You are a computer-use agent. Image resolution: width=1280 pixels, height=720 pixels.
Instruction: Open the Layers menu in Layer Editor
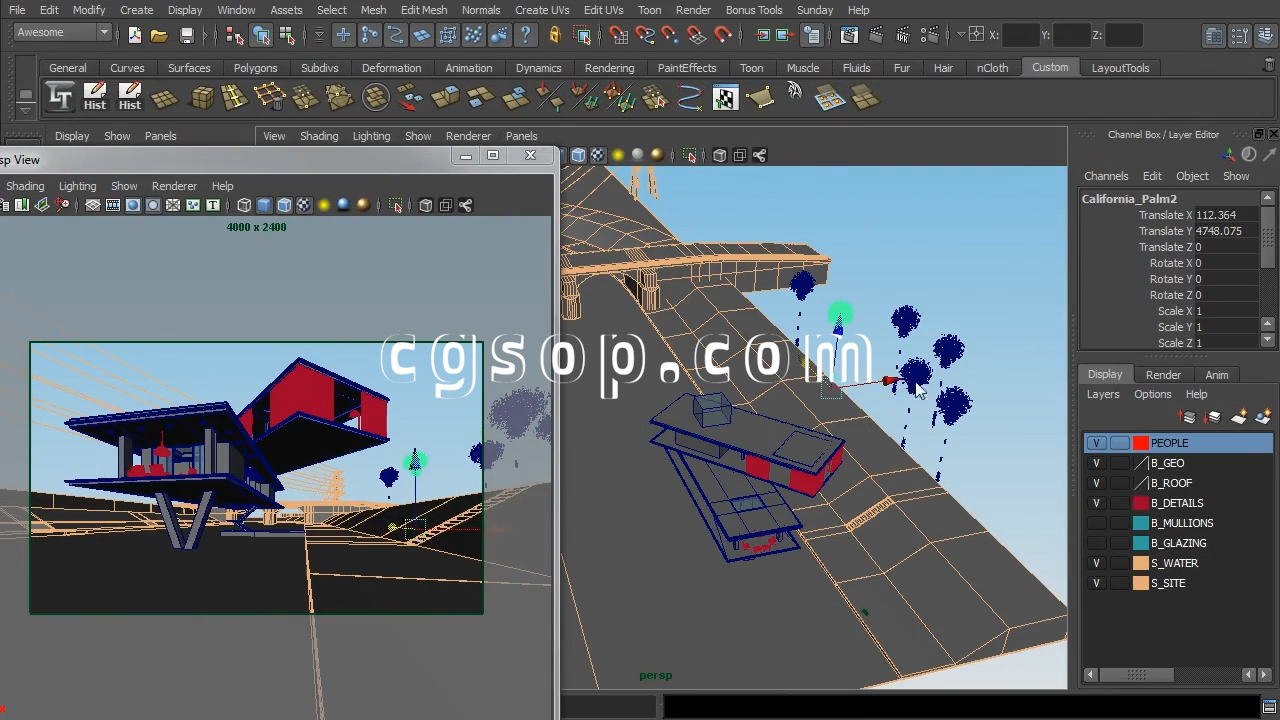click(1103, 394)
